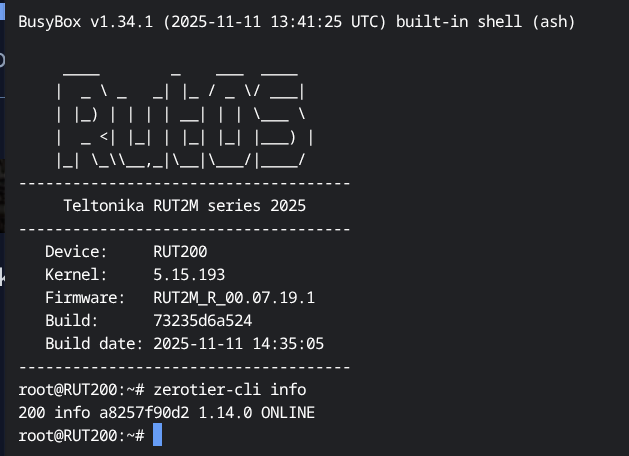
Task: Click the terminal cursor block
Action: (x=157, y=435)
